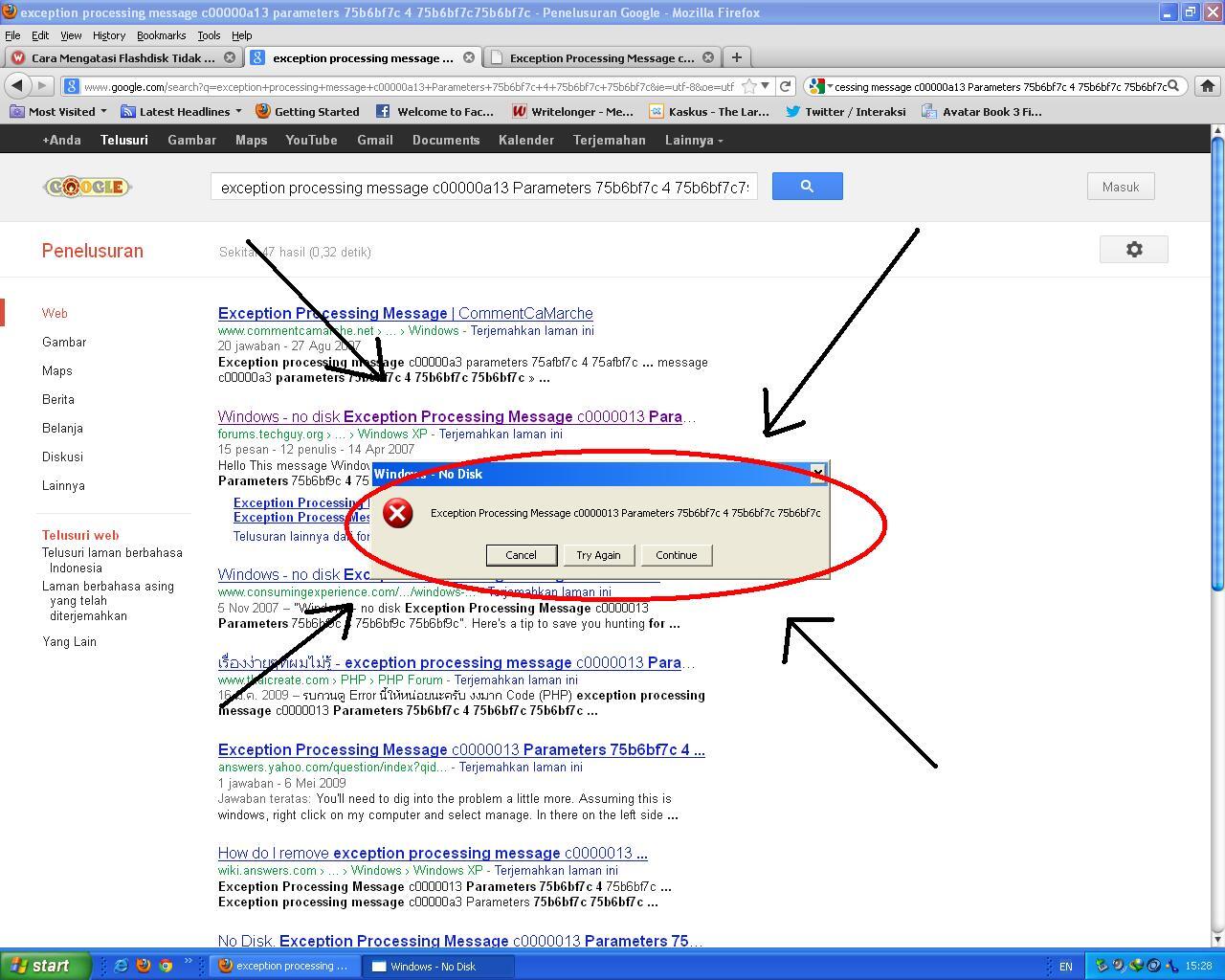
Task: Click the magnifier icon in Firefox search box
Action: pyautogui.click(x=1173, y=86)
